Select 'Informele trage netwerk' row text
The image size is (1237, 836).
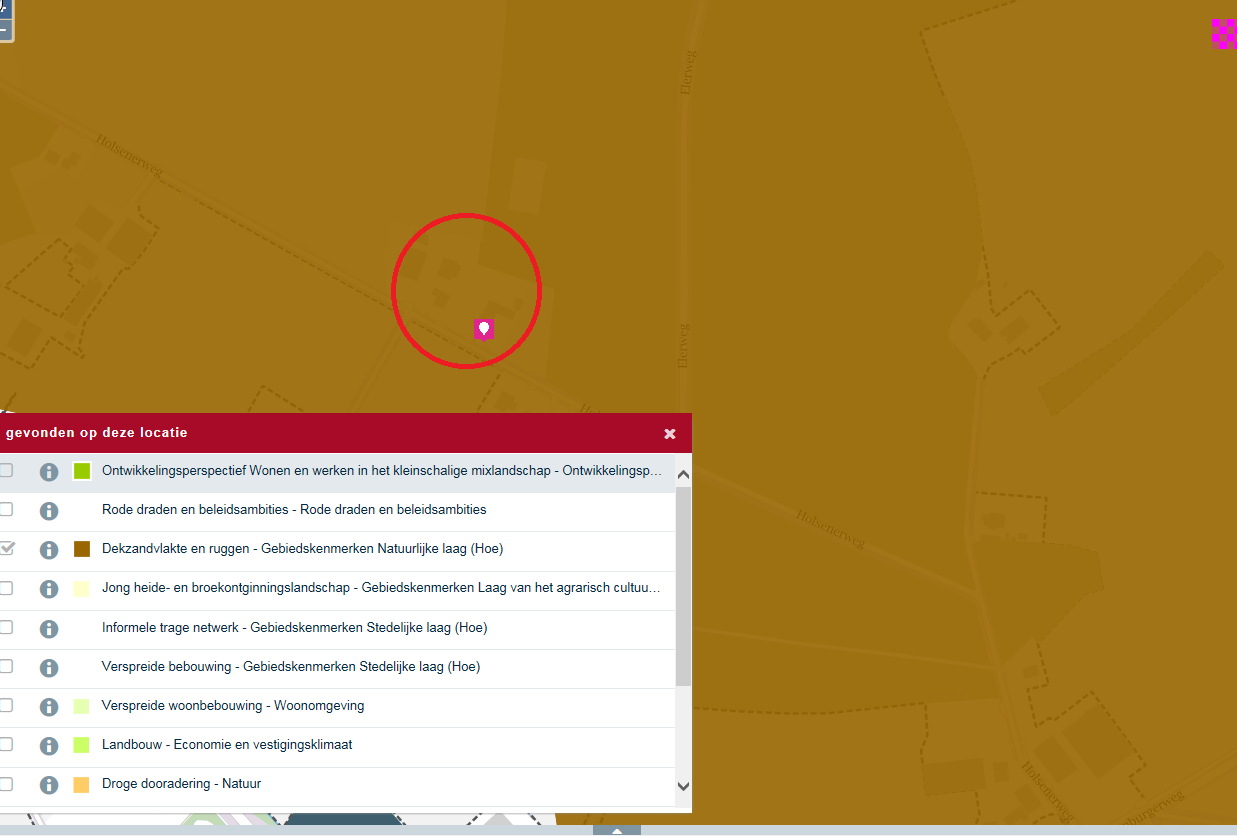(295, 627)
